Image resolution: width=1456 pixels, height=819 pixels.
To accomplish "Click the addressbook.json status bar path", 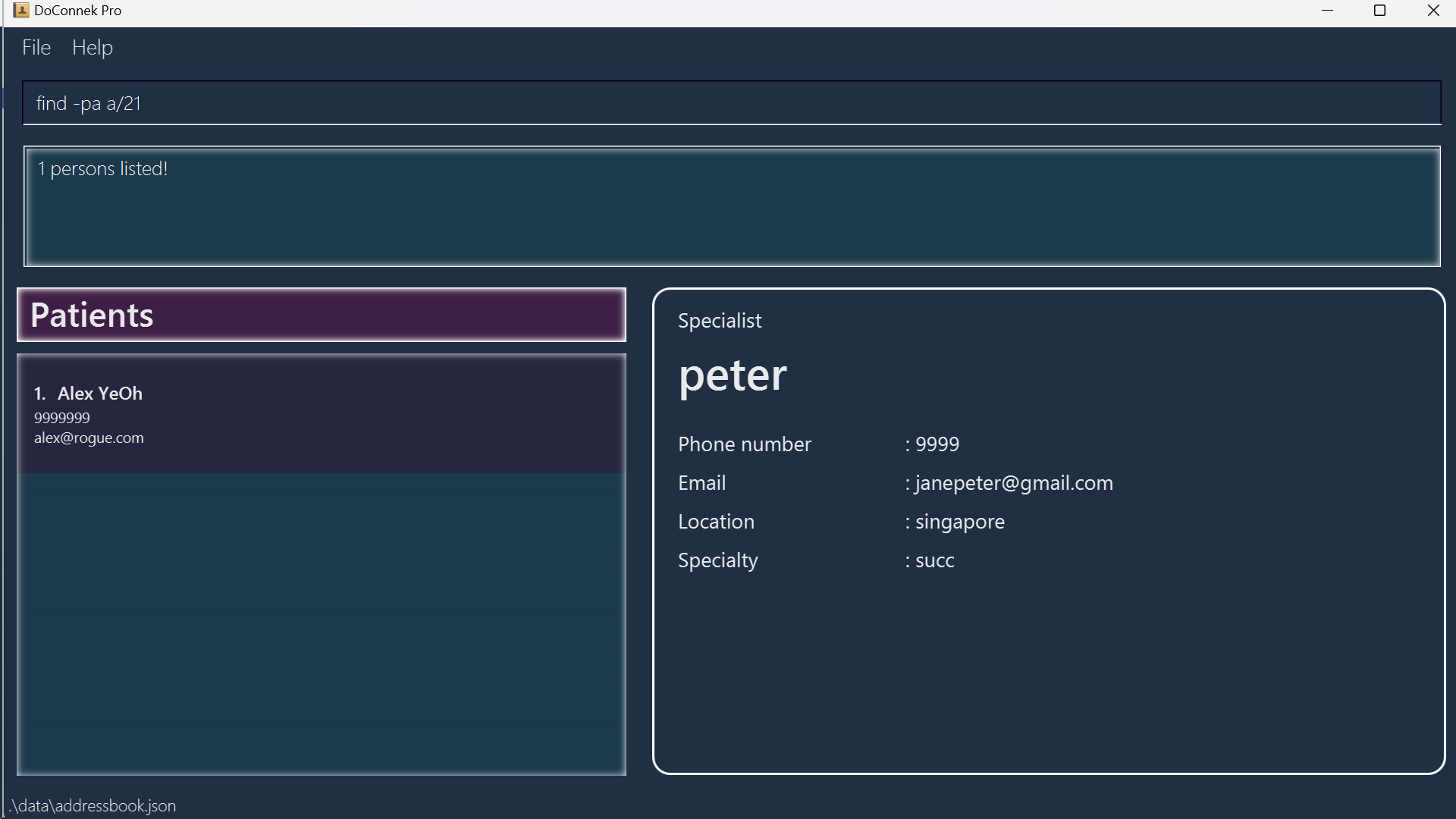I will [93, 805].
